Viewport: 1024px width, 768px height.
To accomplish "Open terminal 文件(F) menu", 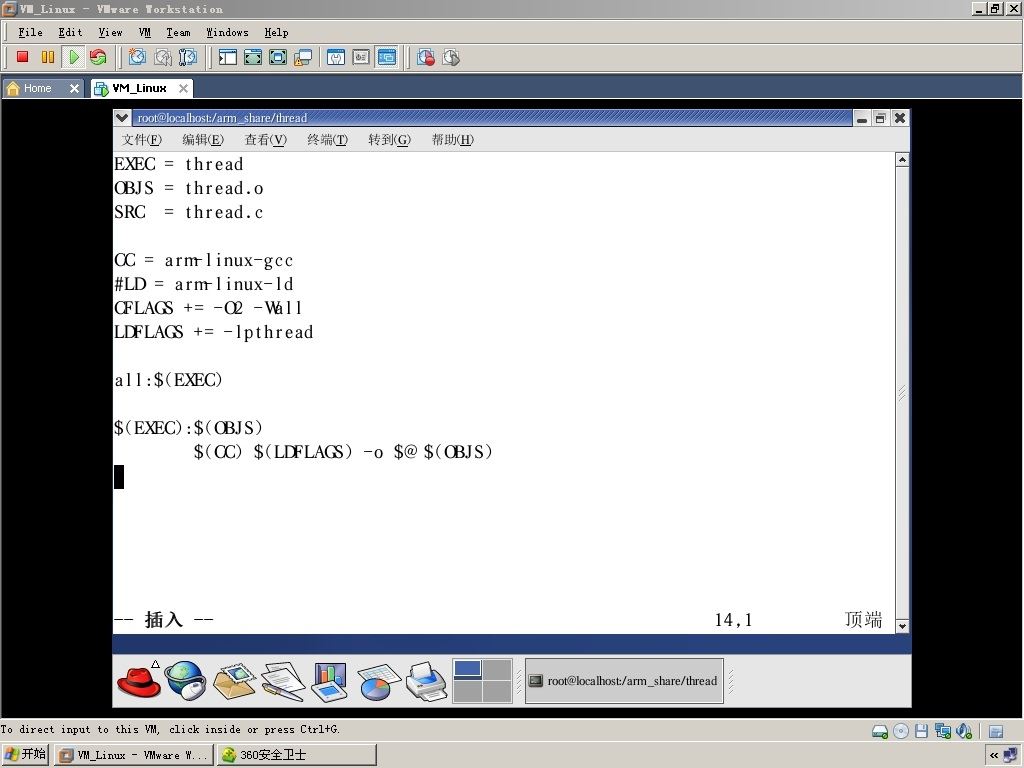I will [142, 140].
